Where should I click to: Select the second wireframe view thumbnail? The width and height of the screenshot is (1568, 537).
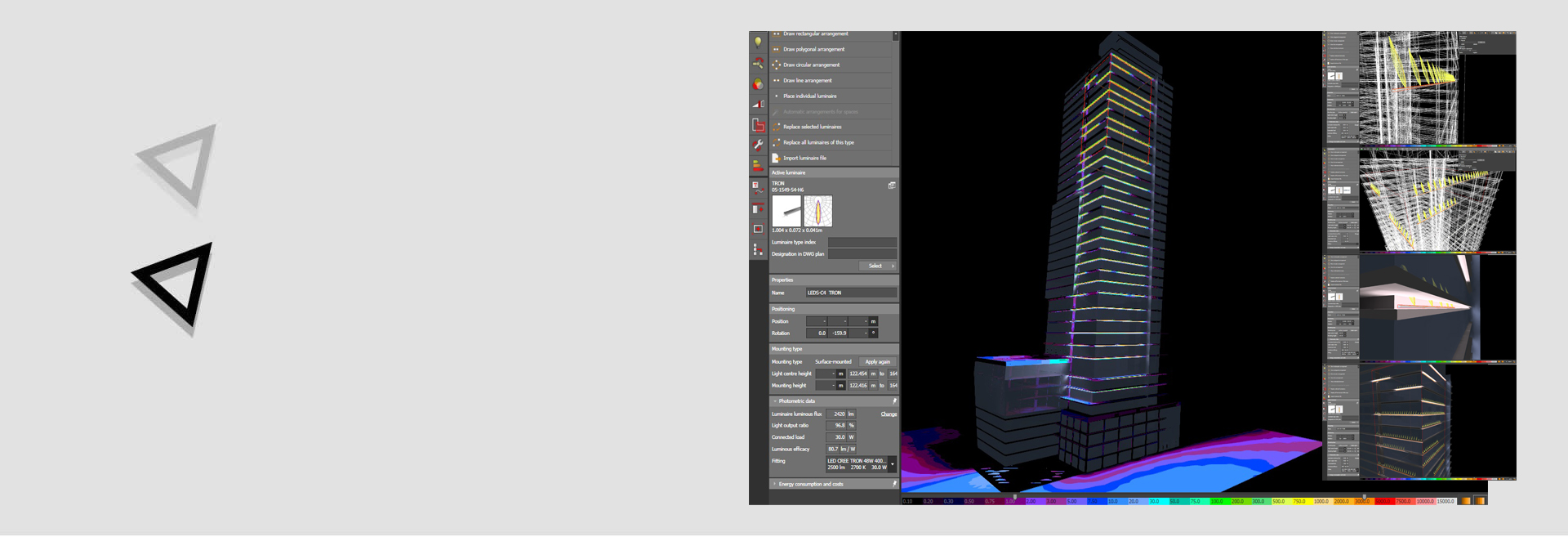point(1419,200)
